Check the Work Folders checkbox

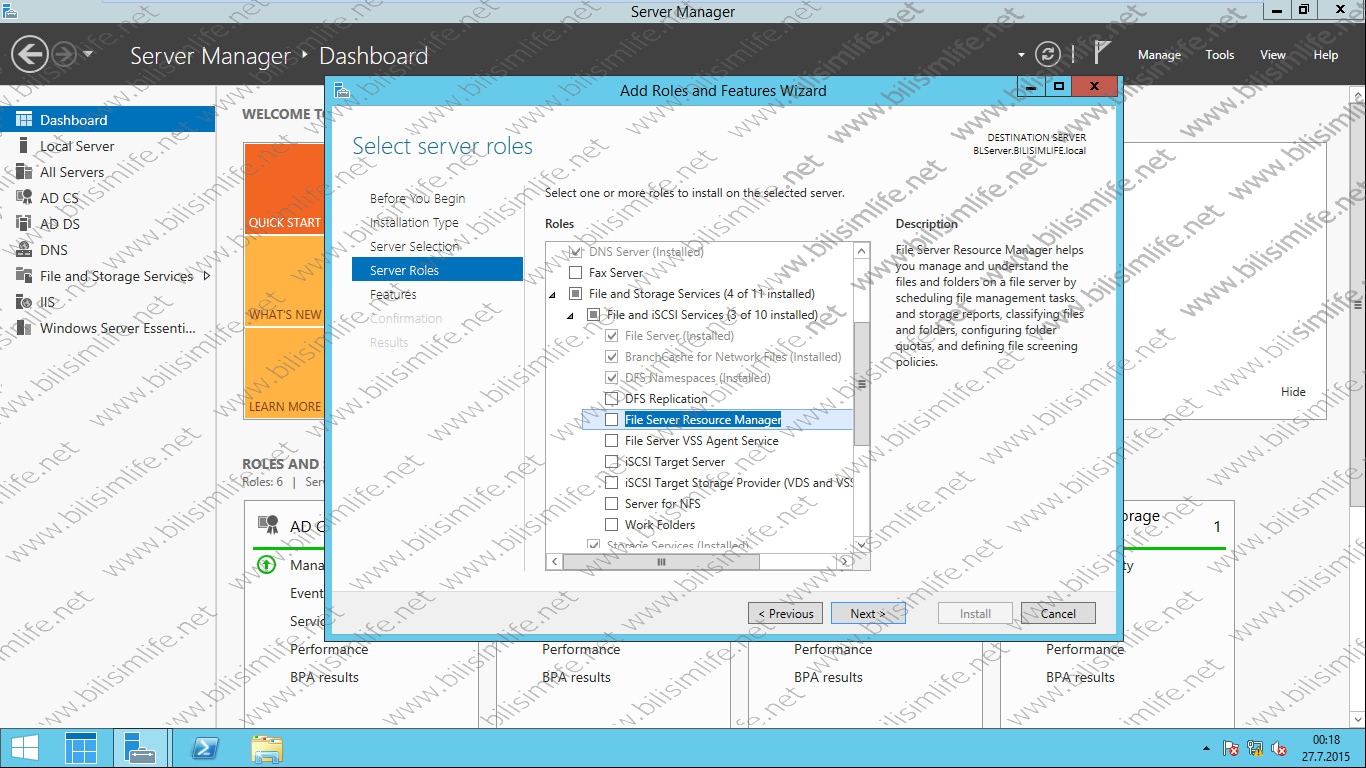click(611, 525)
